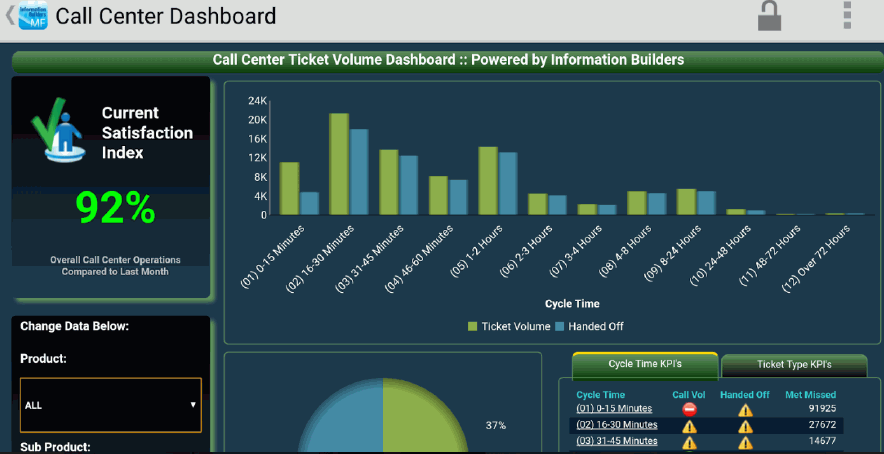Click red stop icon for 0-15 Minutes Call Vol

tap(689, 409)
